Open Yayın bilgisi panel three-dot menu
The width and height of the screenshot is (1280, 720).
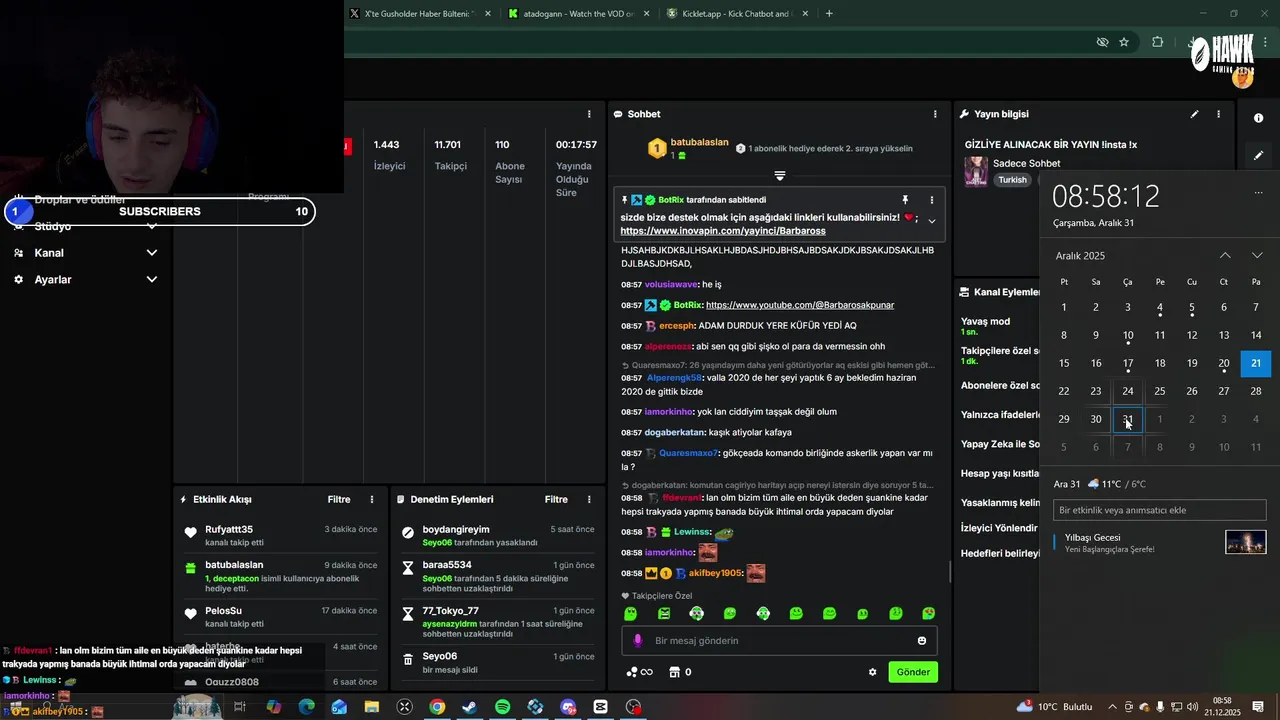coord(1218,114)
